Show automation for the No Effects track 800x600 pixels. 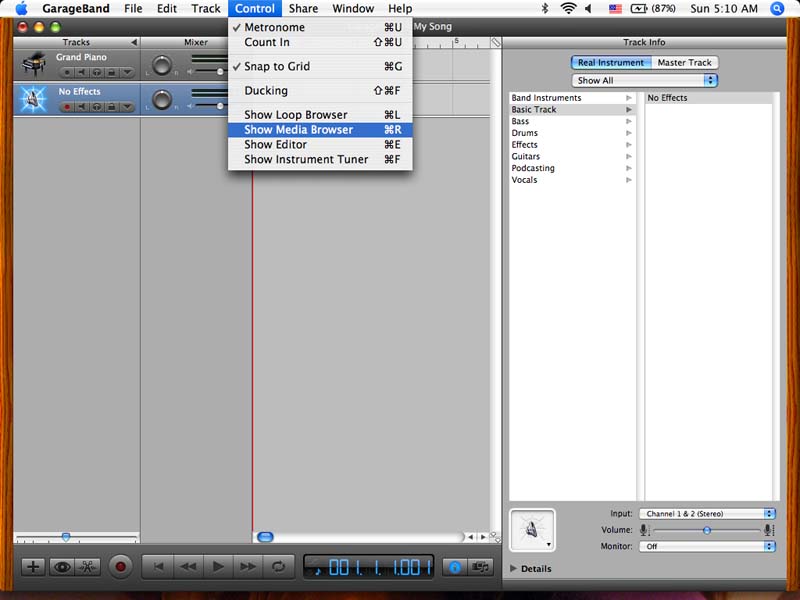(127, 107)
